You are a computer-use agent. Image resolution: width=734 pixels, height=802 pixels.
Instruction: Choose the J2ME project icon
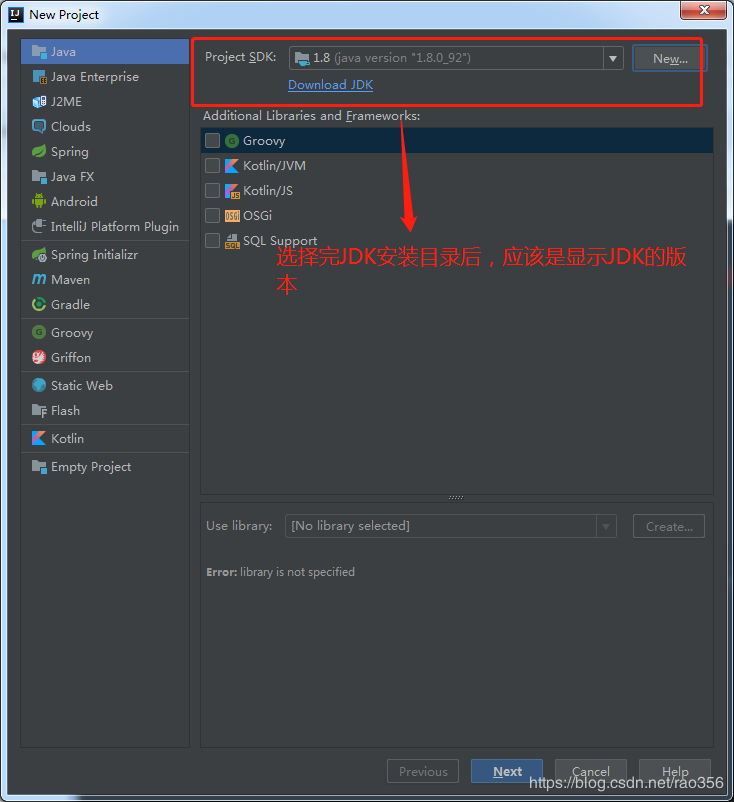coord(39,102)
